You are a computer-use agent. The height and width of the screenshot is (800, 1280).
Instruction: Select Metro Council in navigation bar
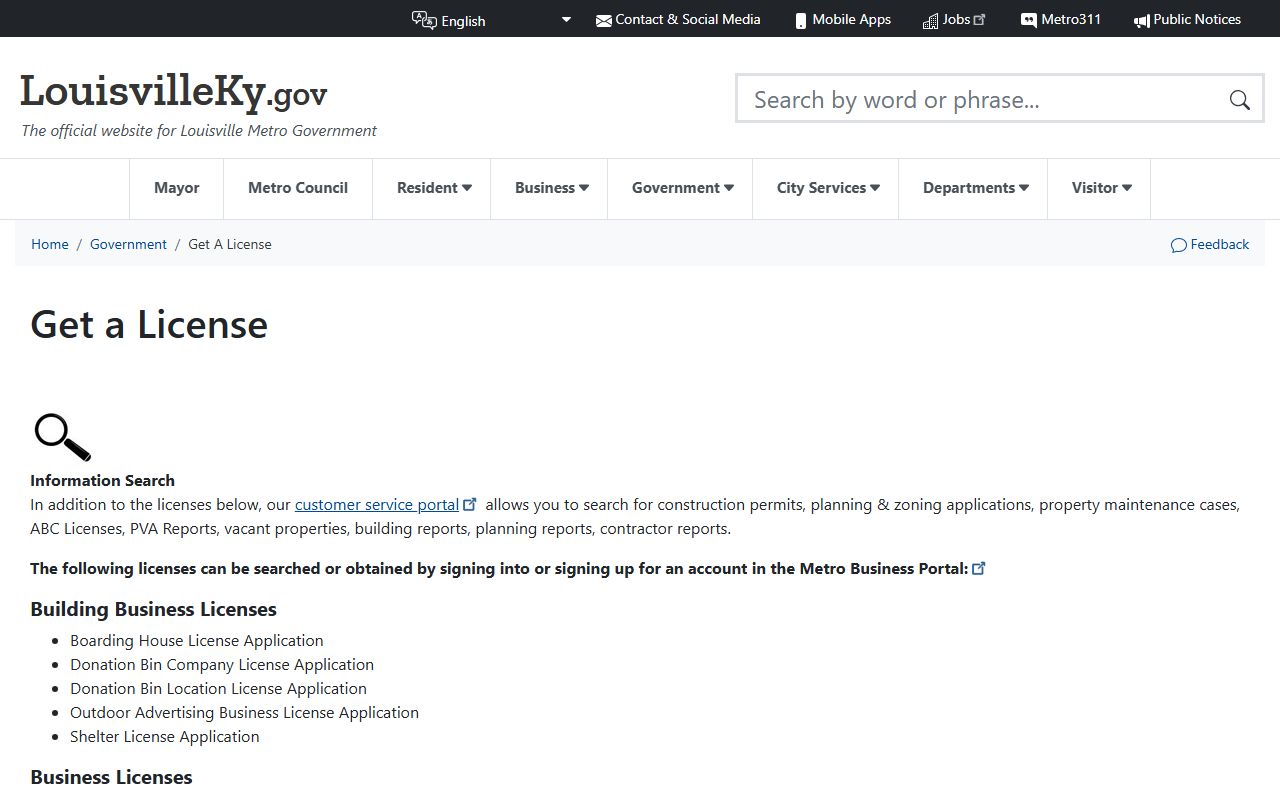(x=298, y=188)
